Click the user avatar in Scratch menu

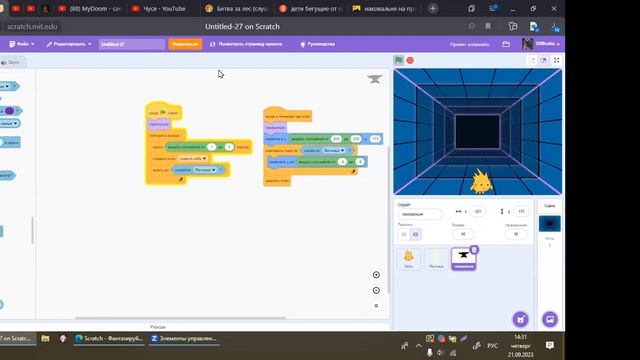pos(527,44)
